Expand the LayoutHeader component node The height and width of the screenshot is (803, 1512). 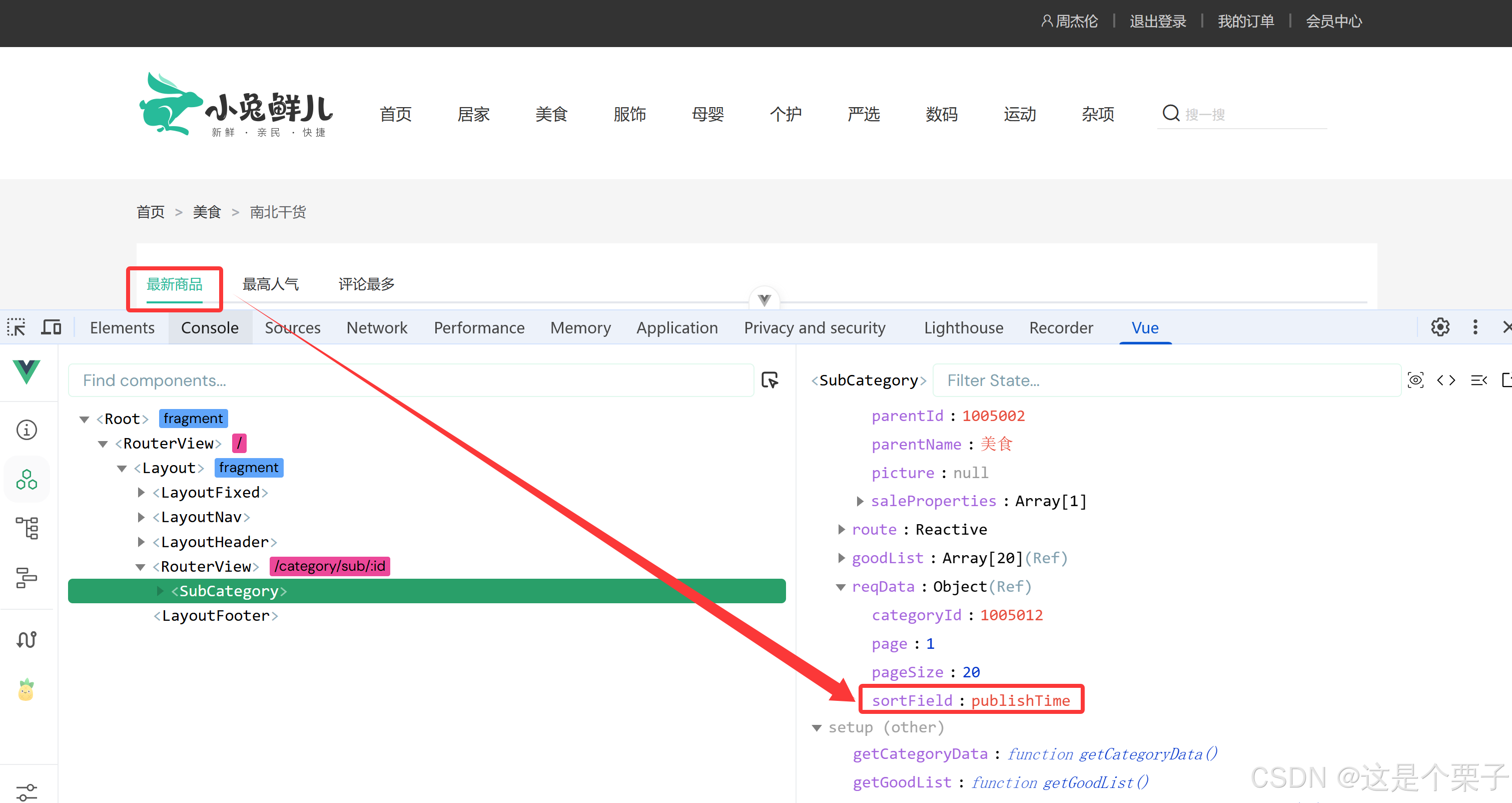coord(141,542)
